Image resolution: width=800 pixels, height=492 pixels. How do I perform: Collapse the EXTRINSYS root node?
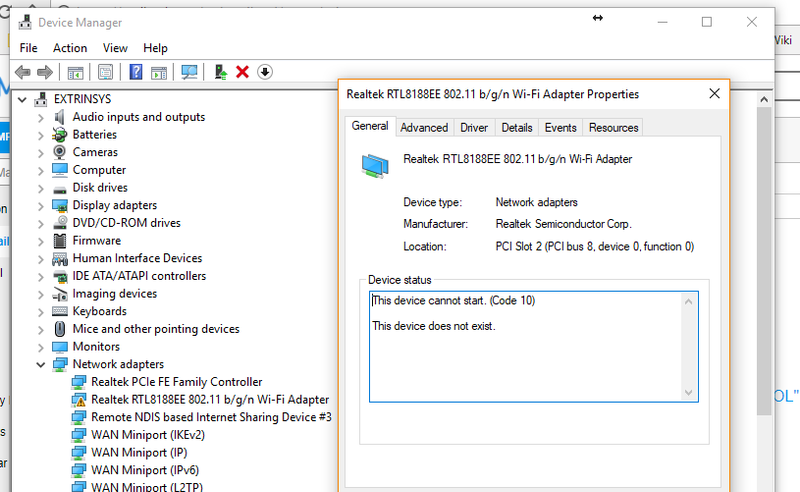23,99
